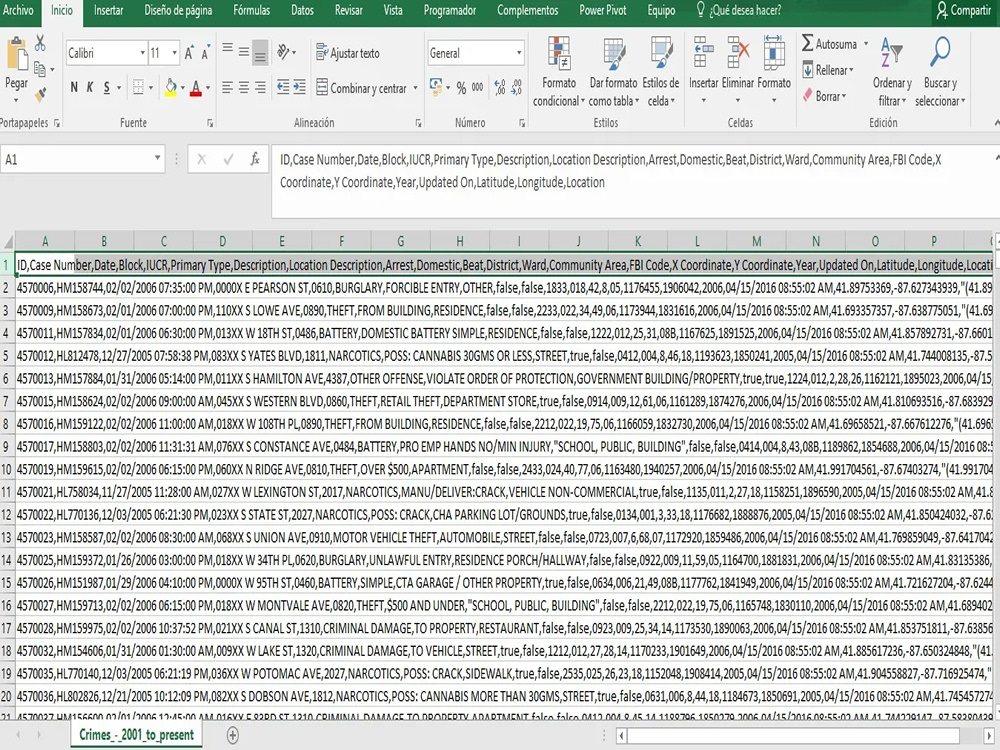The width and height of the screenshot is (1000, 750).
Task: Click the Autosuma button
Action: click(829, 44)
